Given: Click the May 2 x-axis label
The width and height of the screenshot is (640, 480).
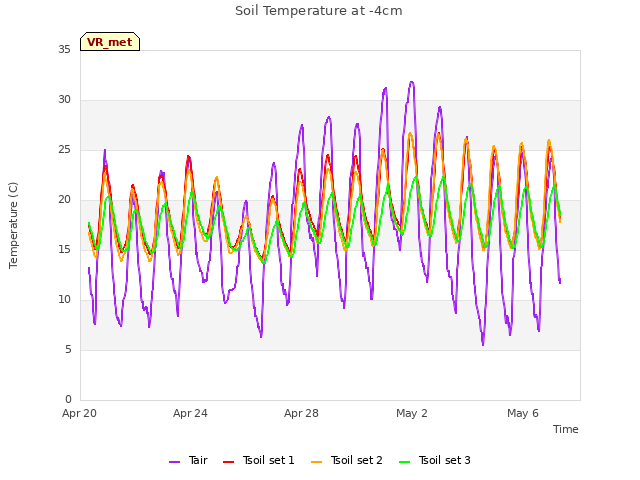Looking at the screenshot, I should (411, 413).
